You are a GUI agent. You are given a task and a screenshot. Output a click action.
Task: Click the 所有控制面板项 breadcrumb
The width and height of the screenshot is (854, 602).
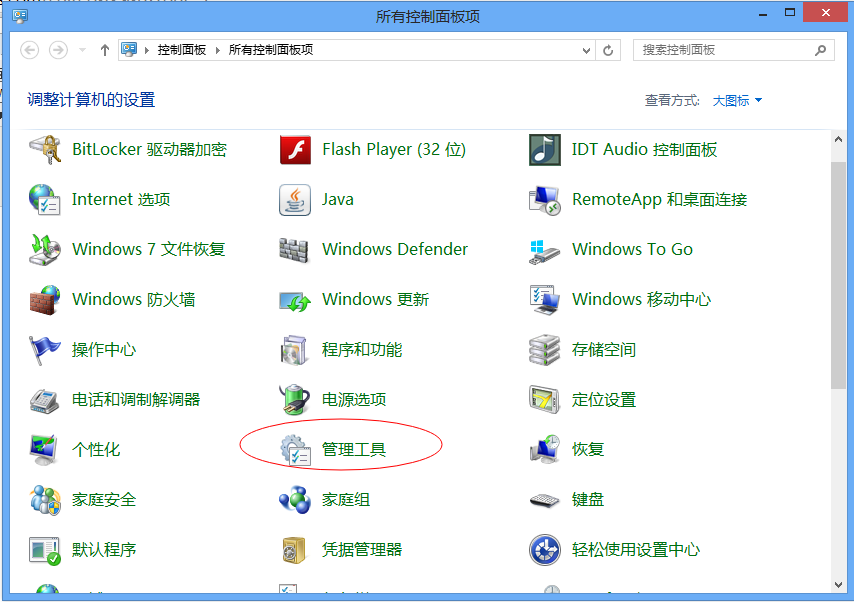point(271,50)
